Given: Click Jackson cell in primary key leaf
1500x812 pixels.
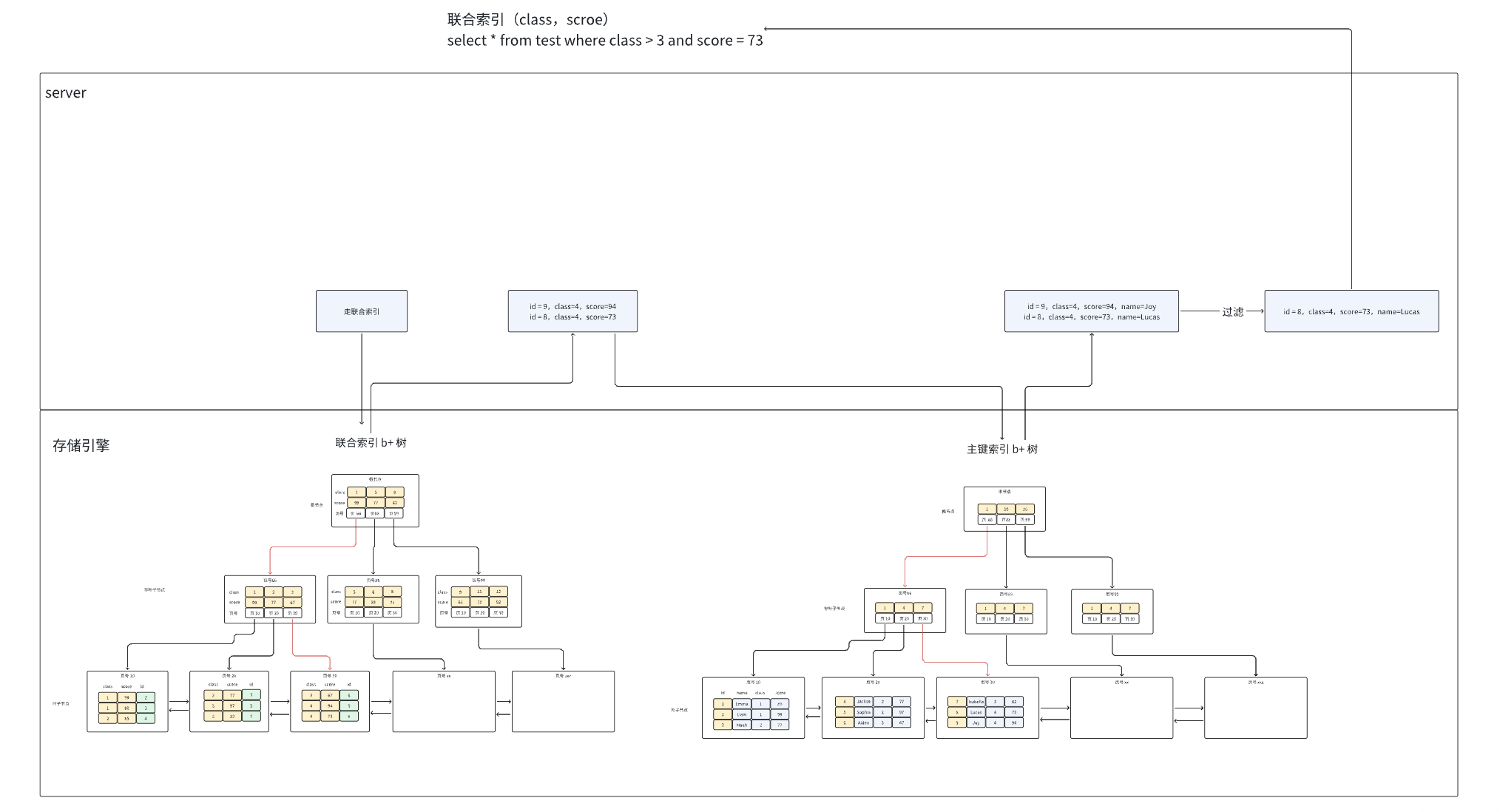Looking at the screenshot, I should 863,701.
